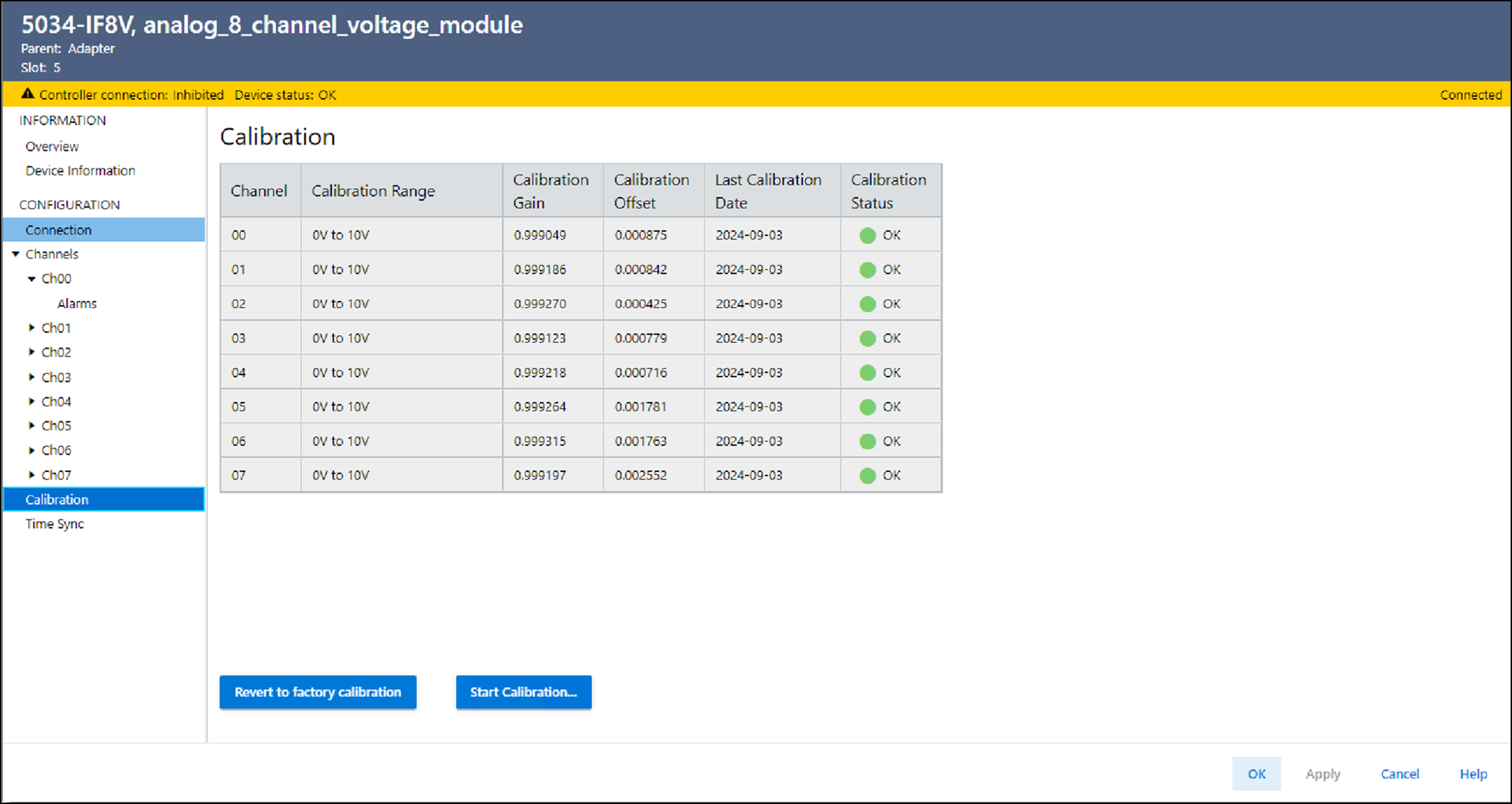1512x804 pixels.
Task: Click the green OK indicator for channel 07
Action: 867,476
